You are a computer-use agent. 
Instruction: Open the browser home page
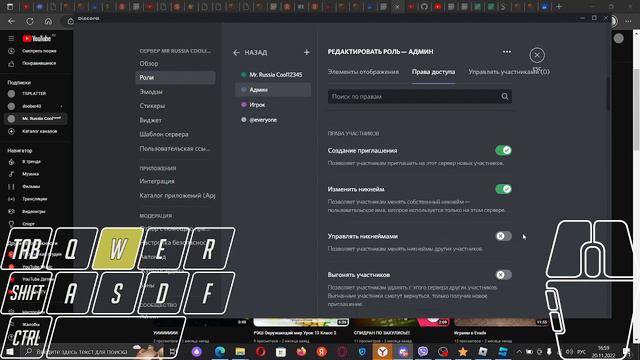(x=48, y=21)
